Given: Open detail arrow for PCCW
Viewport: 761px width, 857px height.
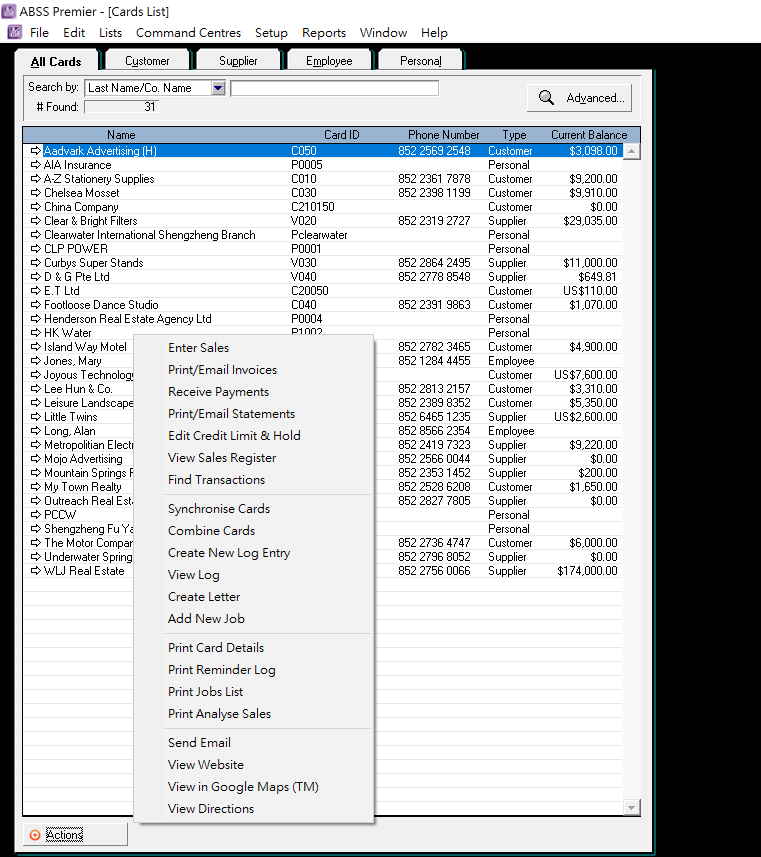Looking at the screenshot, I should tap(36, 514).
